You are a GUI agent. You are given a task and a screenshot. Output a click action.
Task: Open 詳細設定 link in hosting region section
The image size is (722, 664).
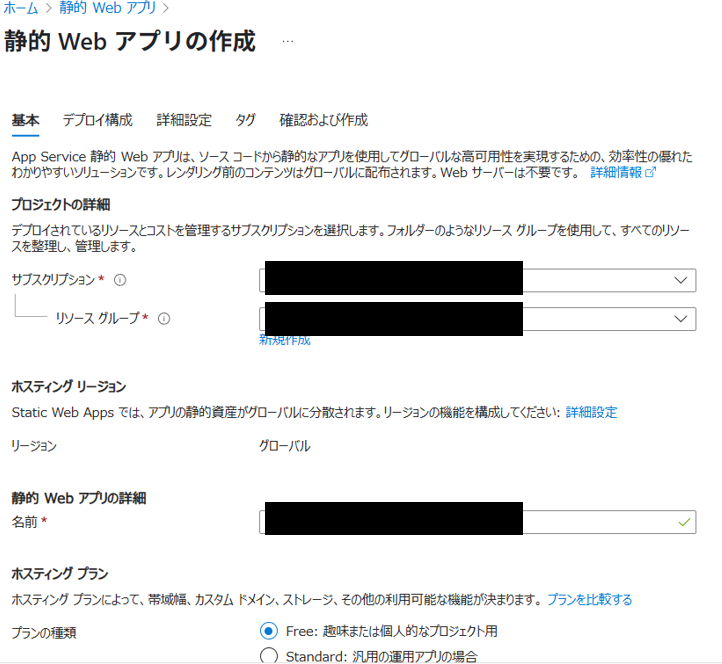click(591, 412)
